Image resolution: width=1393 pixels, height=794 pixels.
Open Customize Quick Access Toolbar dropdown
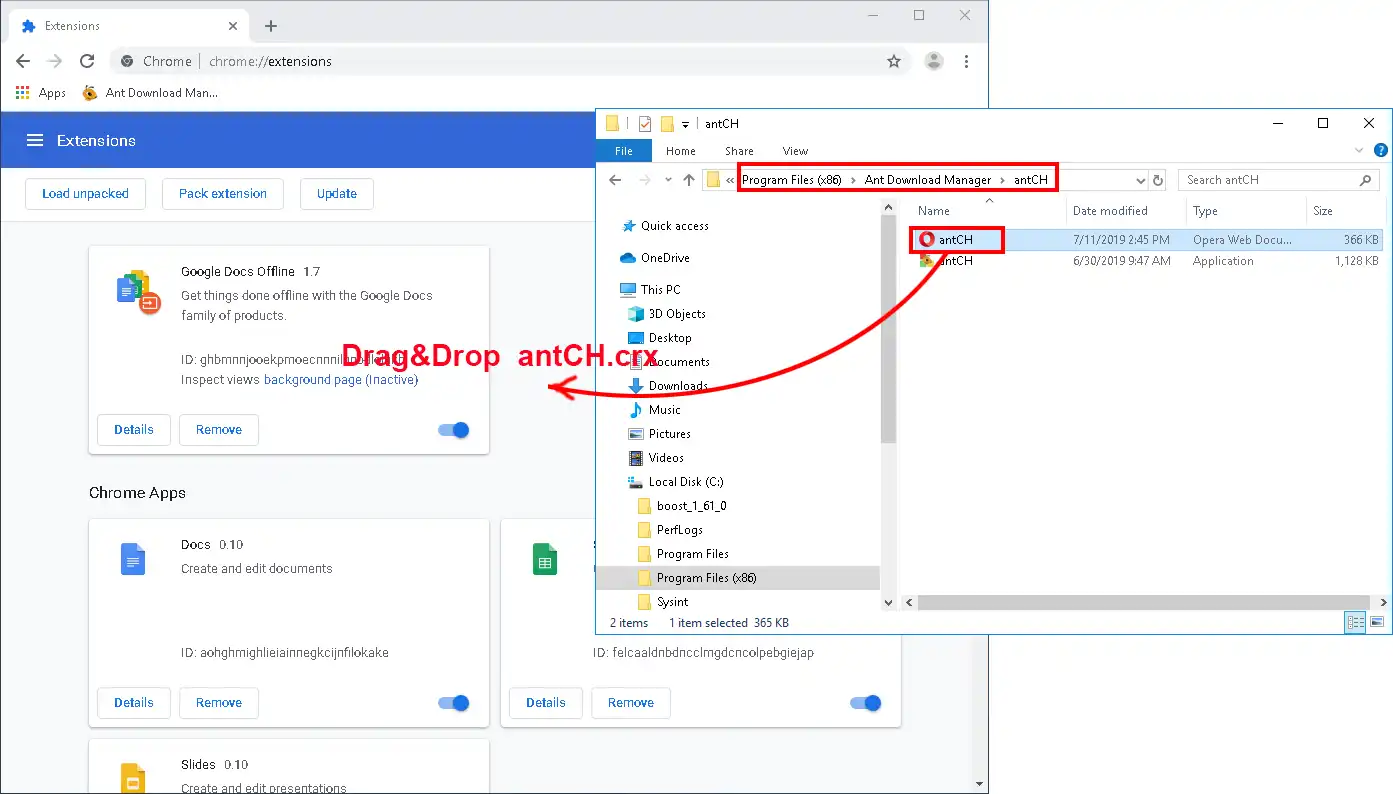point(686,124)
